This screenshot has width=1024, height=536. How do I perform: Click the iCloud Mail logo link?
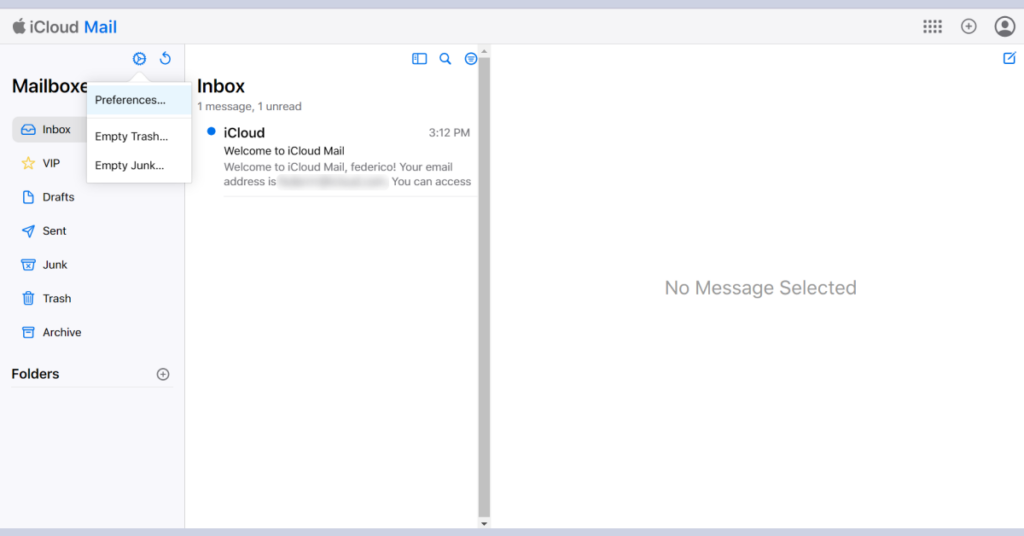click(65, 27)
